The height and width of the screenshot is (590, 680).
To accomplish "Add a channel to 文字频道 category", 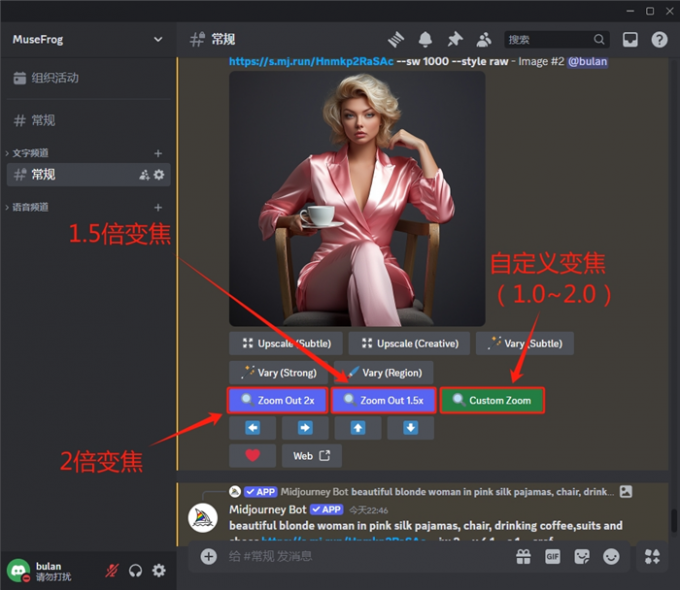I will coord(158,153).
